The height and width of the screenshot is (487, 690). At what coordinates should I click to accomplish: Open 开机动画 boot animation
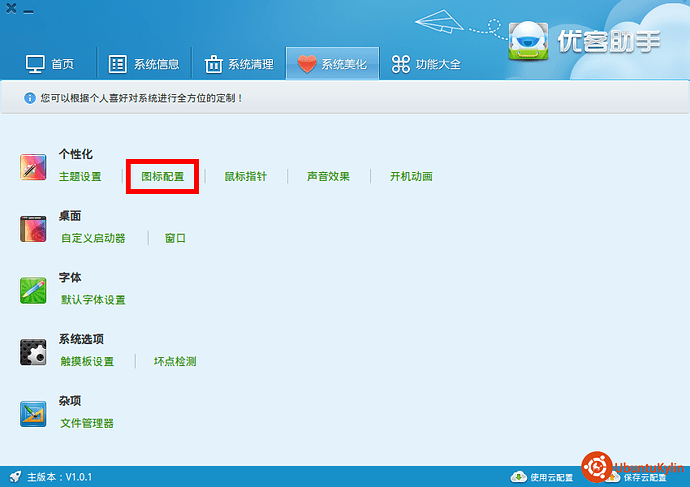[x=411, y=176]
